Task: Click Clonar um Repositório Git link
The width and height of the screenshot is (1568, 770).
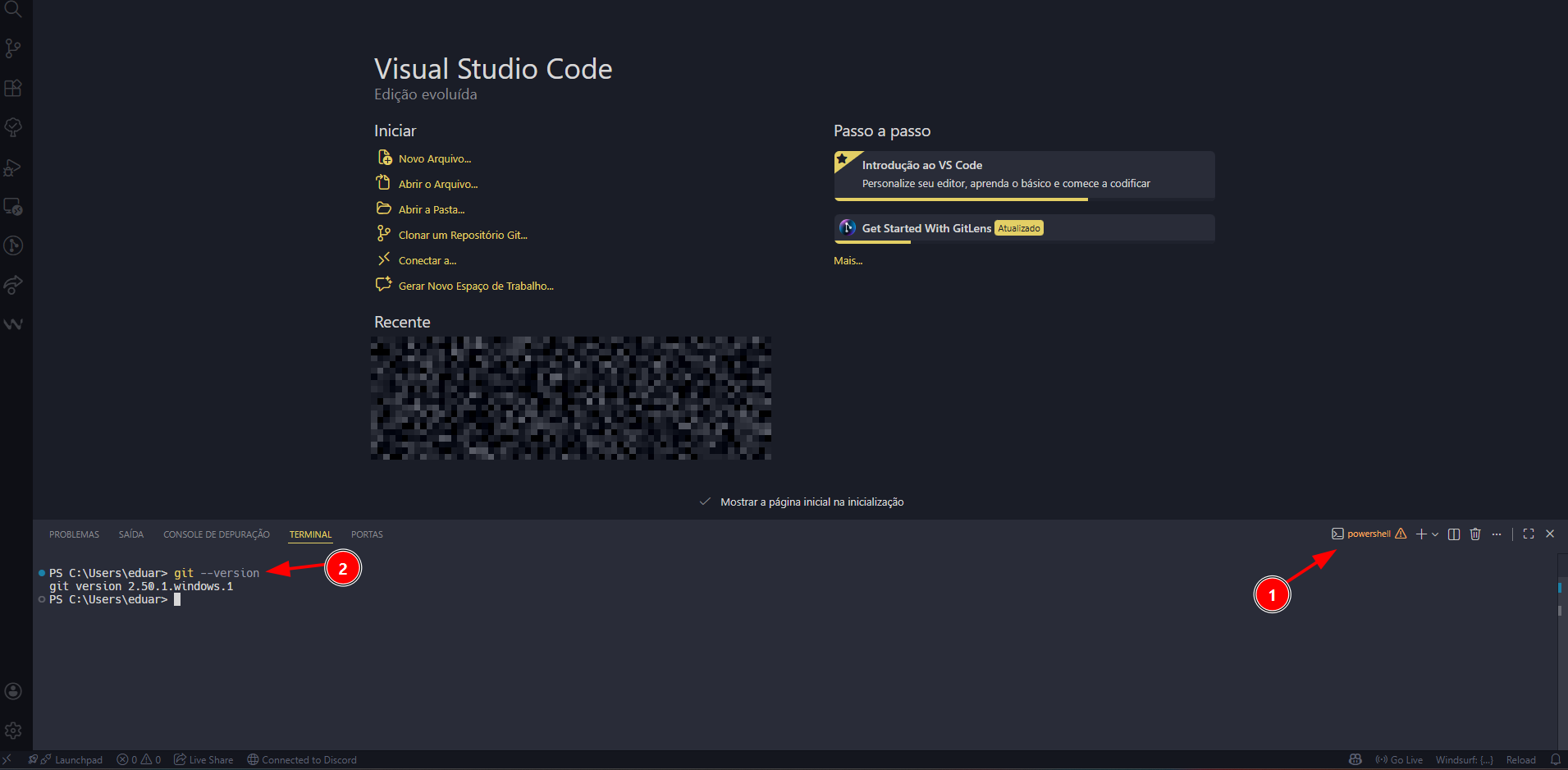Action: (x=462, y=236)
